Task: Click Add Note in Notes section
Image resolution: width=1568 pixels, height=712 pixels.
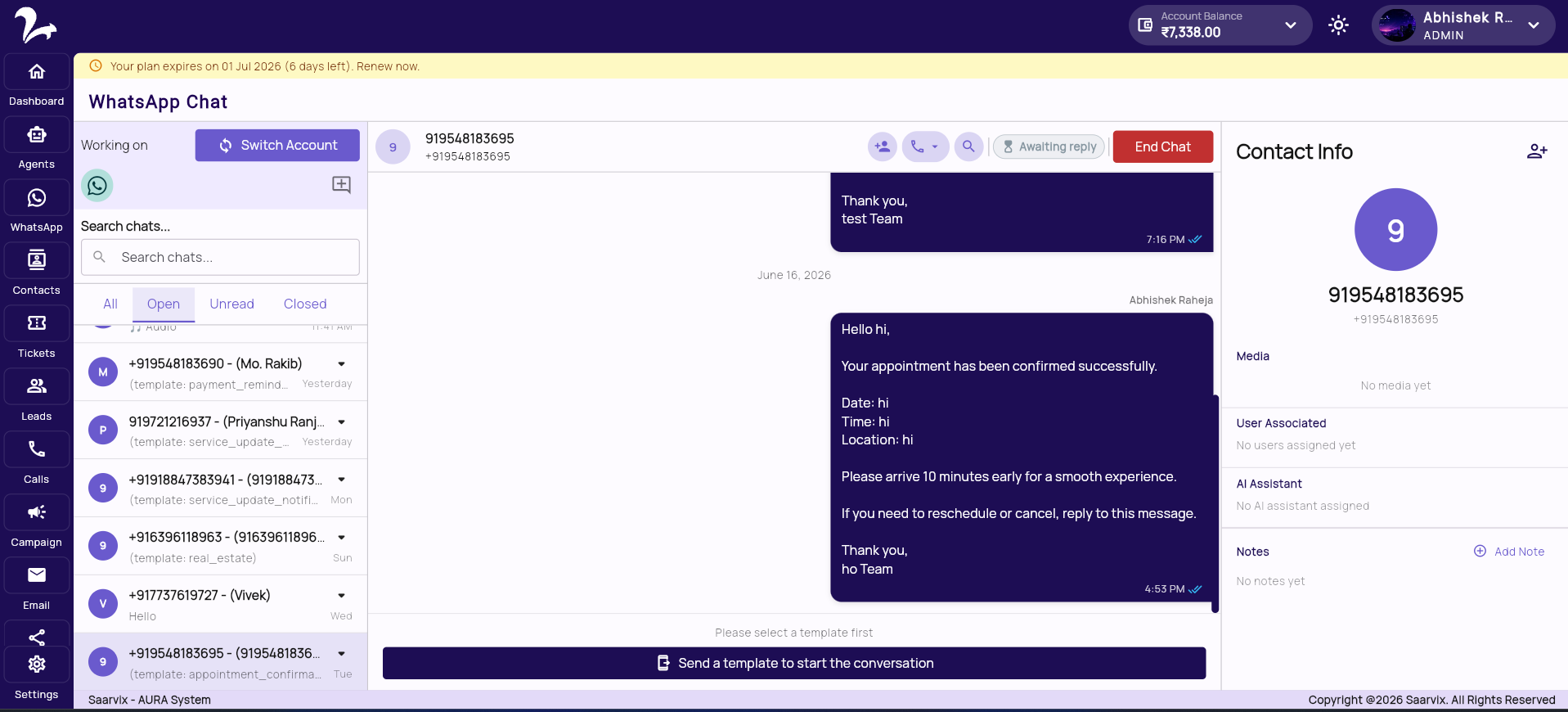Action: pos(1509,552)
